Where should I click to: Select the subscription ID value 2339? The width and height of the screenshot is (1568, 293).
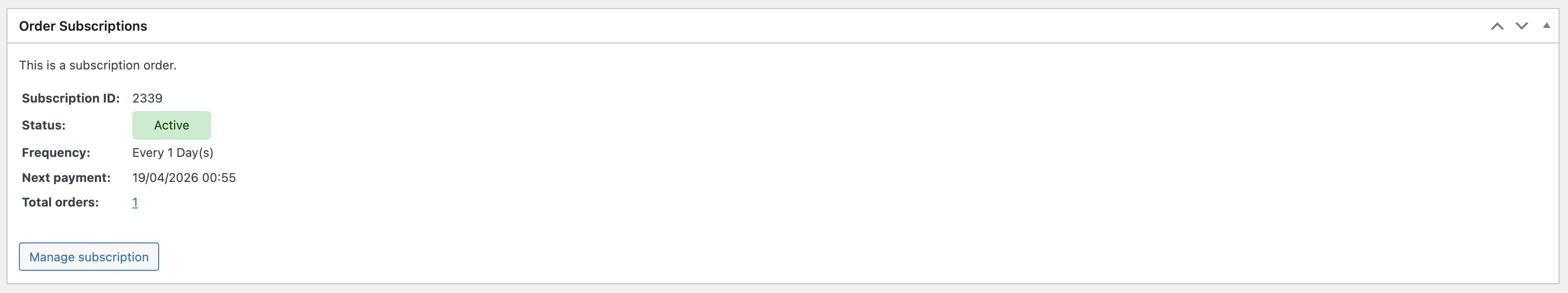147,98
